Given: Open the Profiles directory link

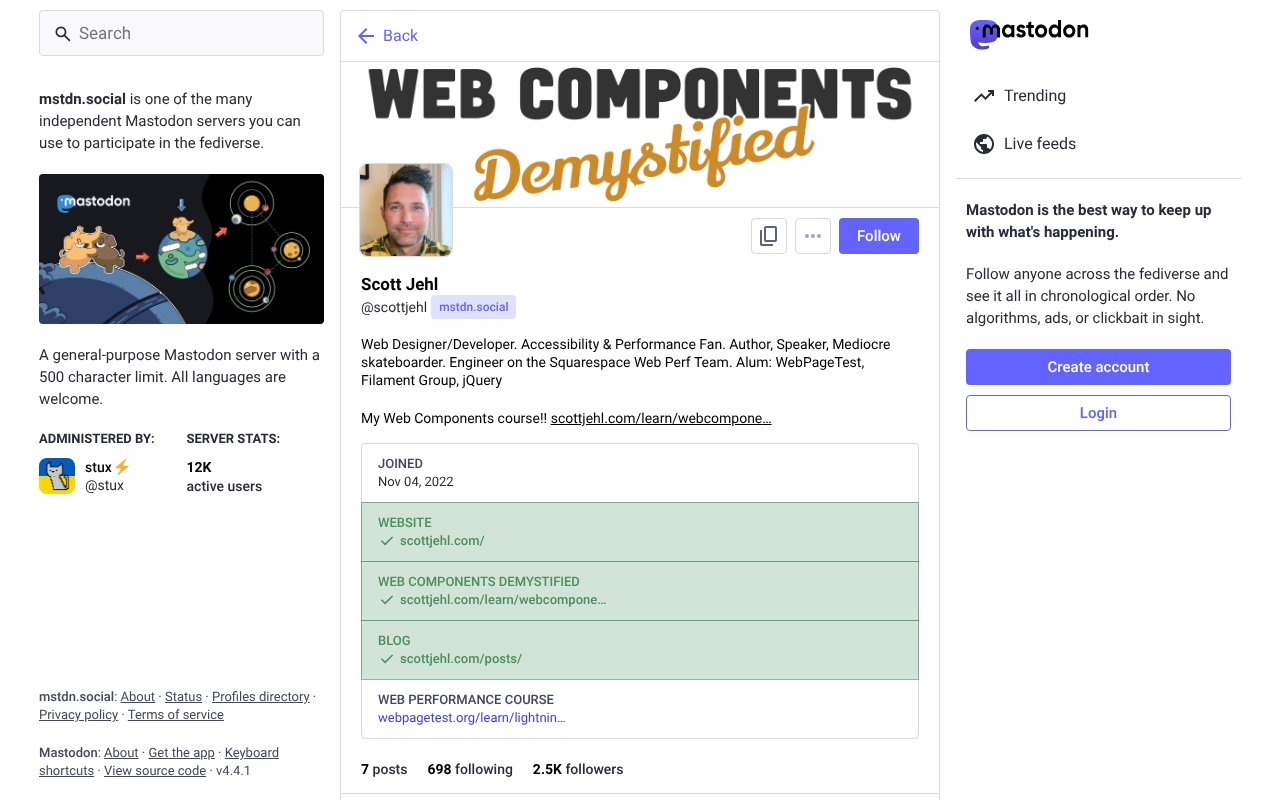Looking at the screenshot, I should tap(260, 697).
